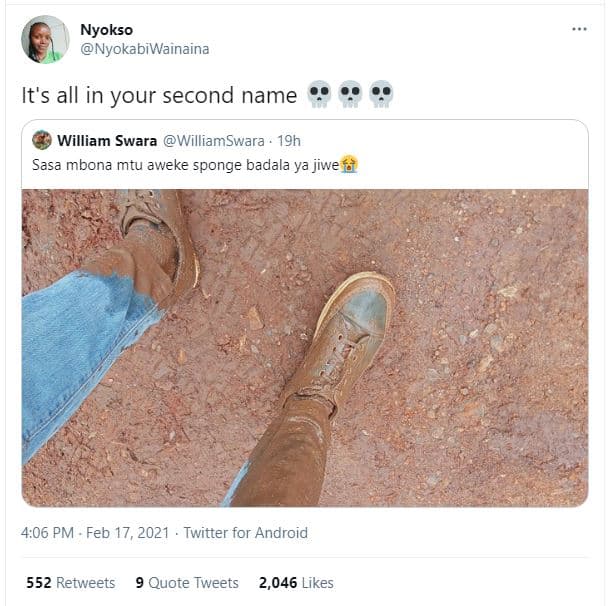
Task: Click the last skull emoji
Action: coord(381,95)
